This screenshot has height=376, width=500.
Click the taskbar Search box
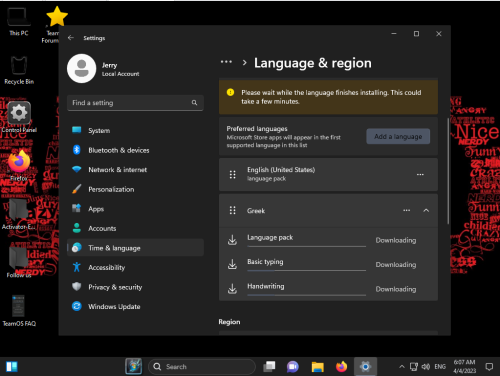coord(202,367)
